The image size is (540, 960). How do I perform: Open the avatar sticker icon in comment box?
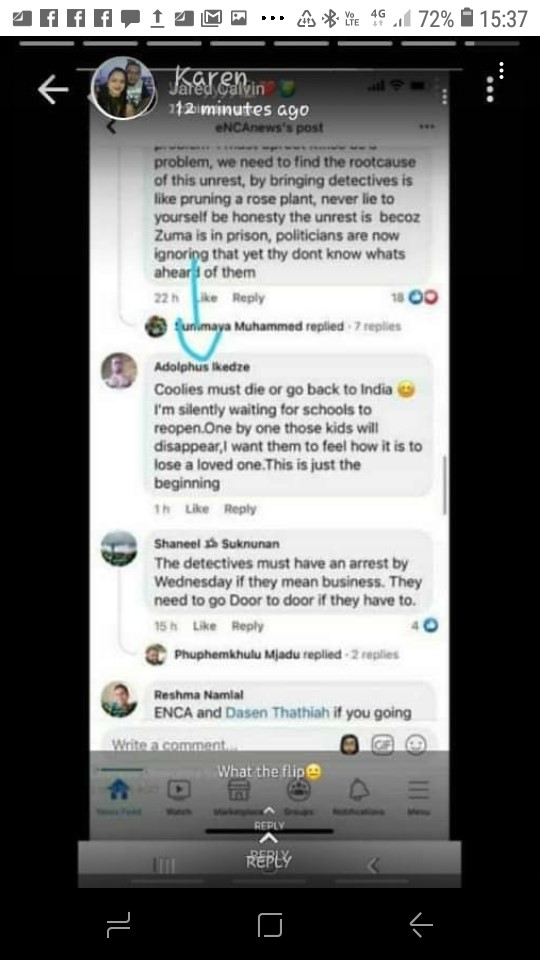click(350, 744)
